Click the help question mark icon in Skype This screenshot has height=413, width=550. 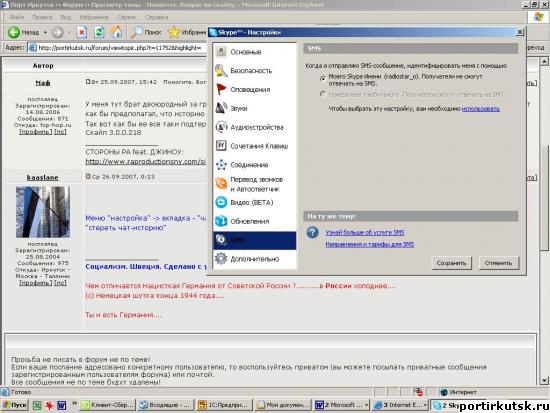[312, 233]
